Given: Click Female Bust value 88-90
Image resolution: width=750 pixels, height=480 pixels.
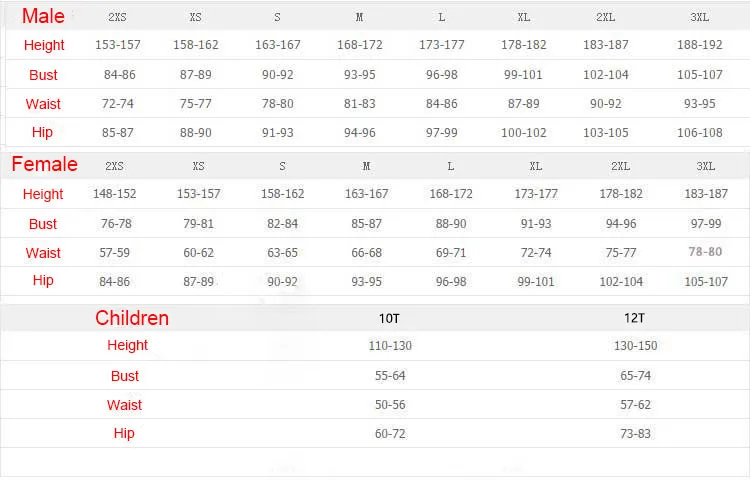Looking at the screenshot, I should pyautogui.click(x=451, y=224).
